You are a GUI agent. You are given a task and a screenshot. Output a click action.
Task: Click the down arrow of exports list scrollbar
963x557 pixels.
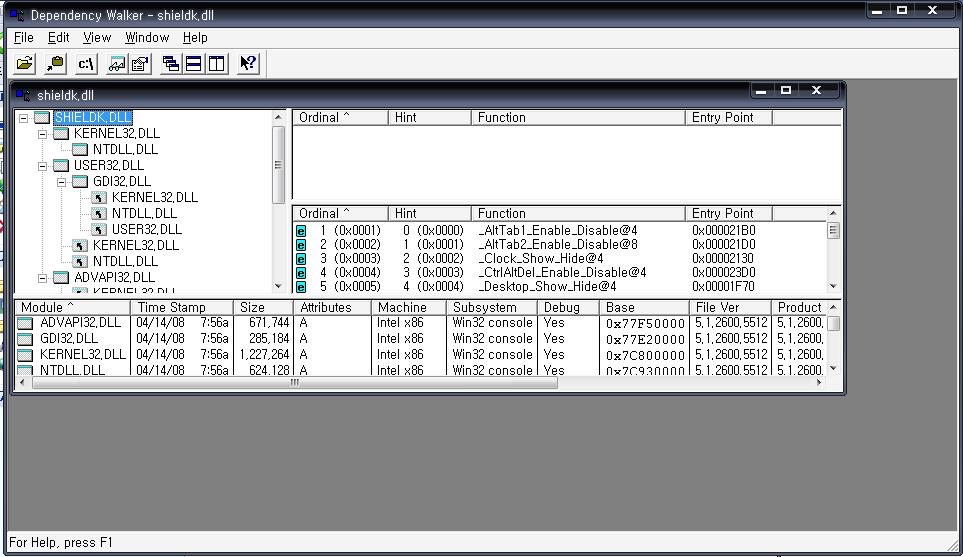click(833, 286)
